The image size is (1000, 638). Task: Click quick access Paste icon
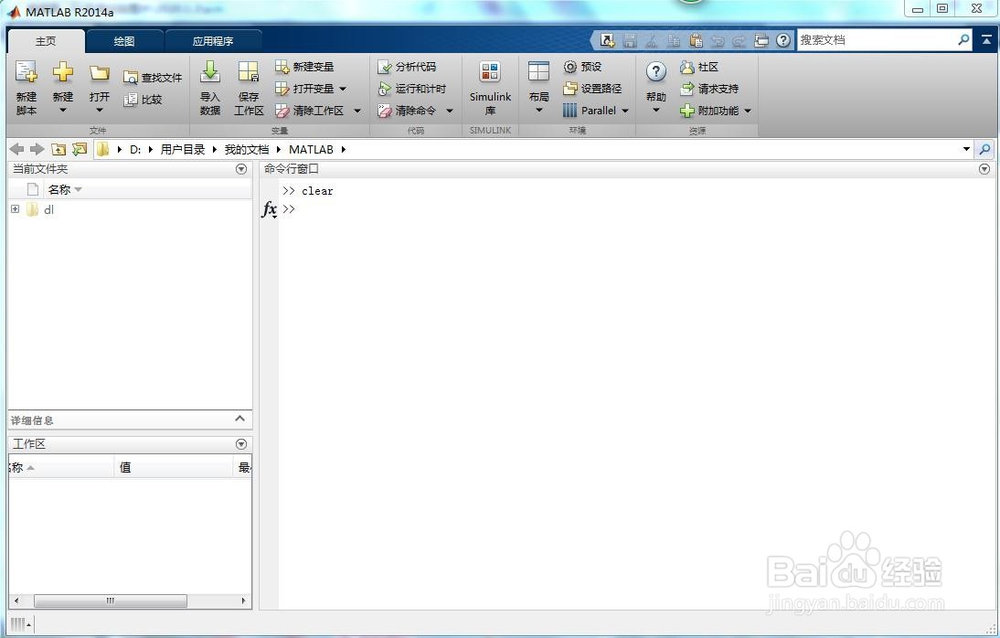(696, 40)
